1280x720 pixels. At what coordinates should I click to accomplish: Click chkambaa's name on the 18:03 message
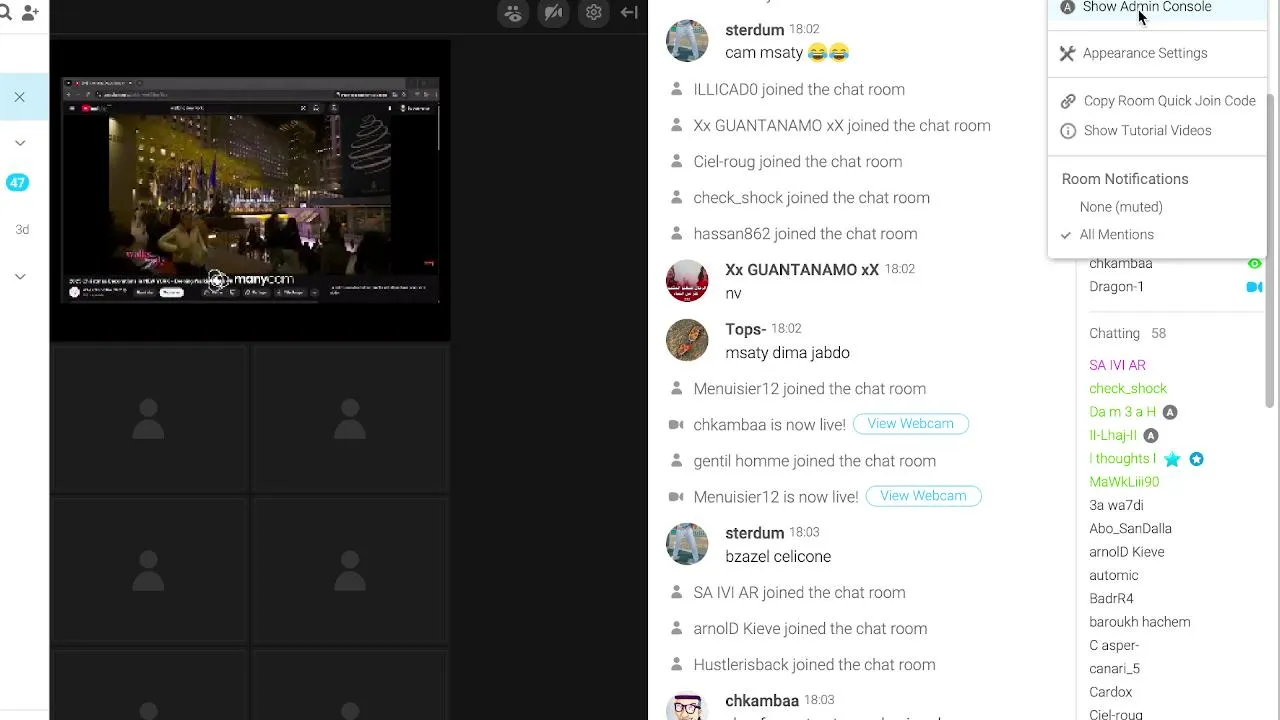pyautogui.click(x=762, y=701)
